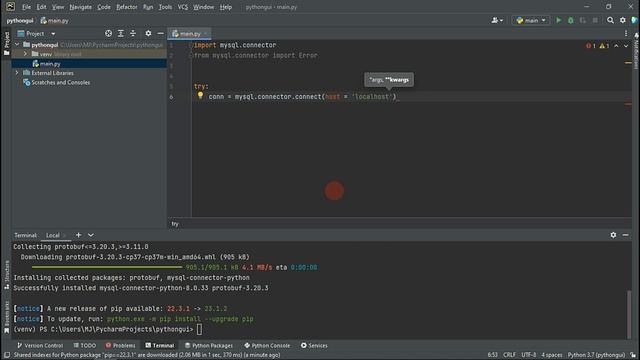640x360 pixels.
Task: Click the error count indicator in editor
Action: point(591,46)
